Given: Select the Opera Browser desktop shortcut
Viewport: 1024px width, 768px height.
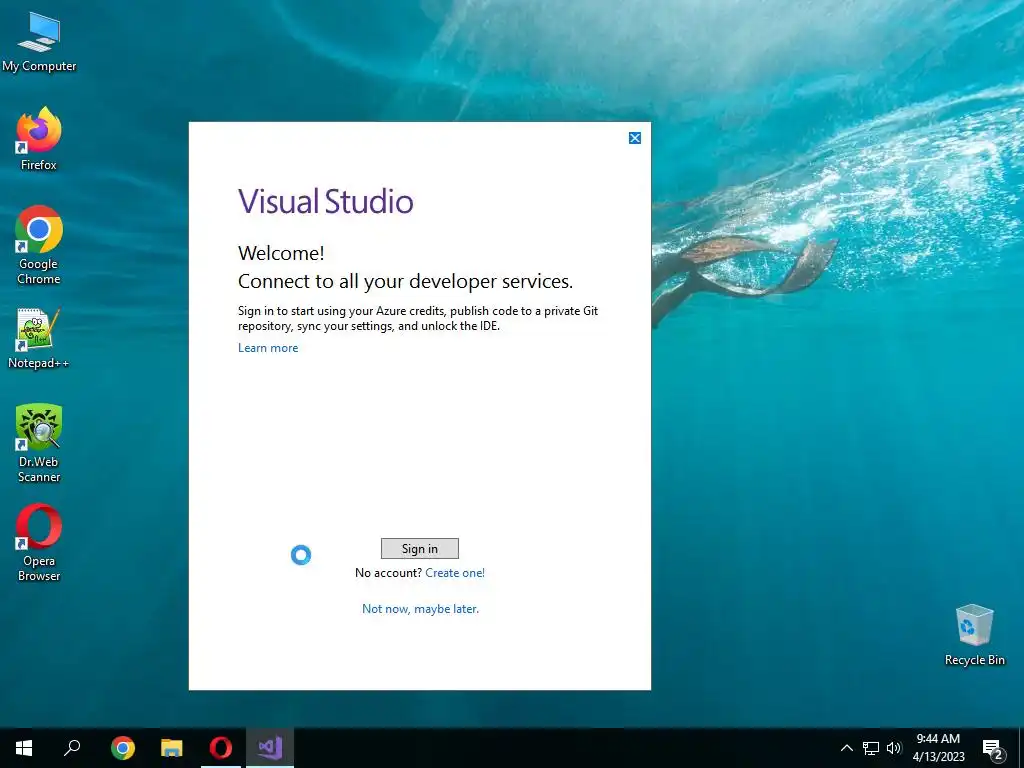Looking at the screenshot, I should coord(39,542).
